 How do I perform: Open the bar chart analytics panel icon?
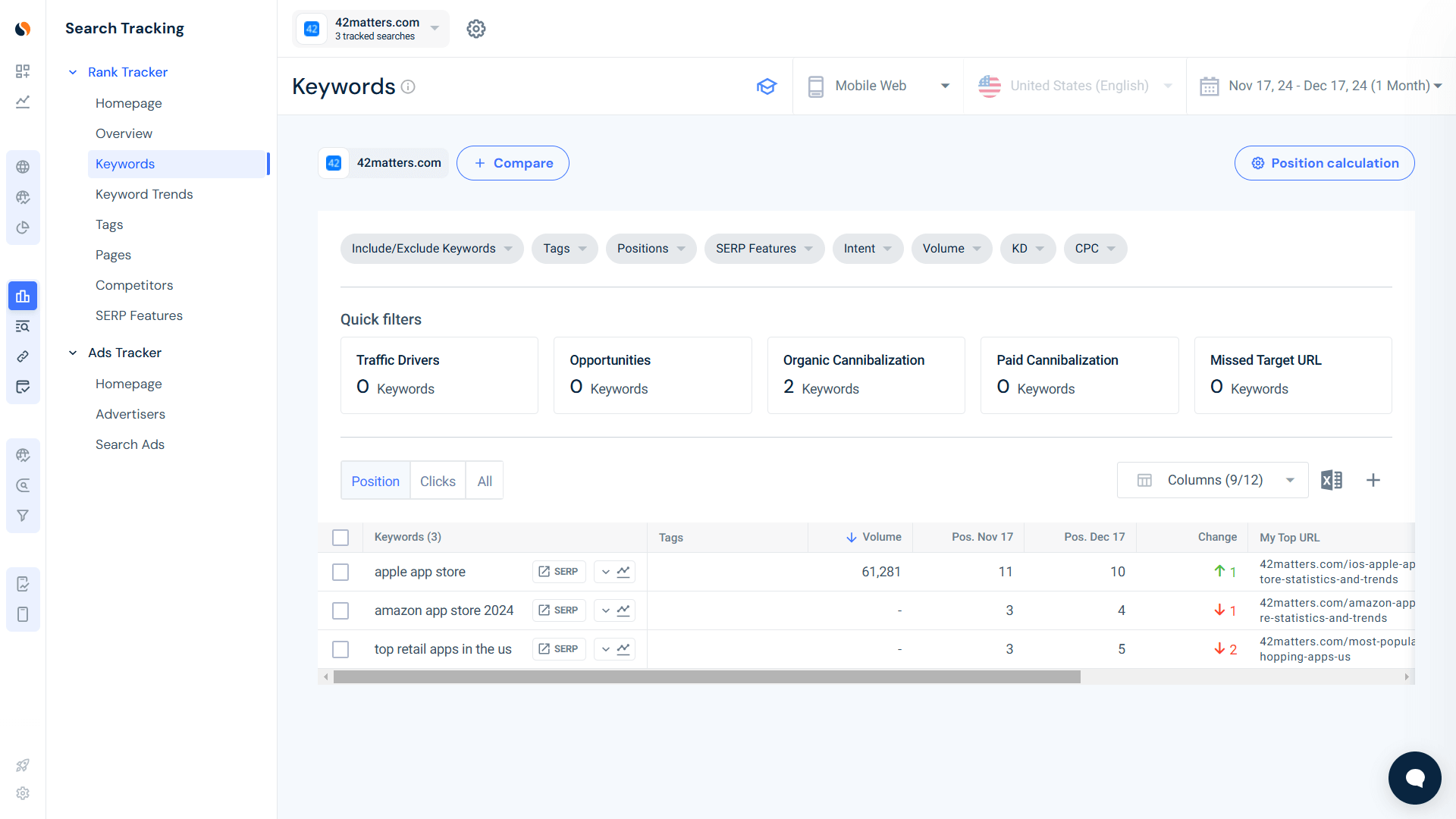point(23,296)
